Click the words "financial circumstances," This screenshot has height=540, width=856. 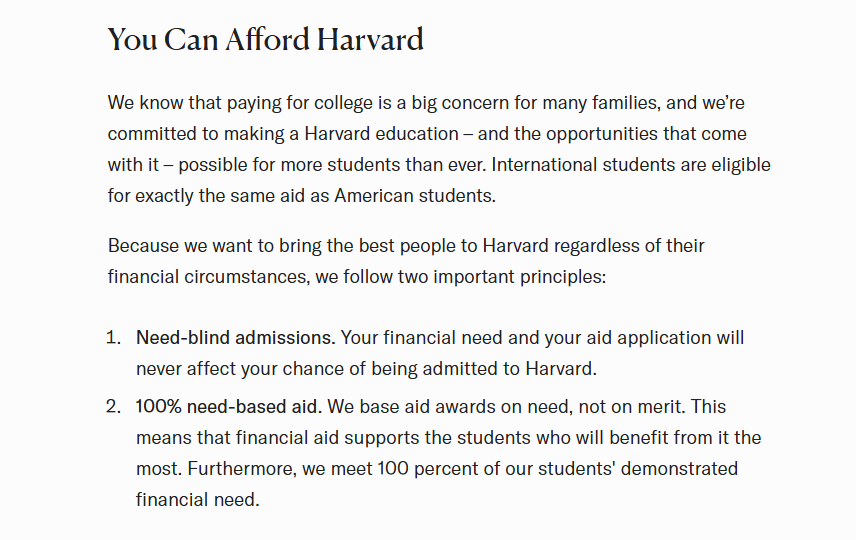(x=209, y=277)
